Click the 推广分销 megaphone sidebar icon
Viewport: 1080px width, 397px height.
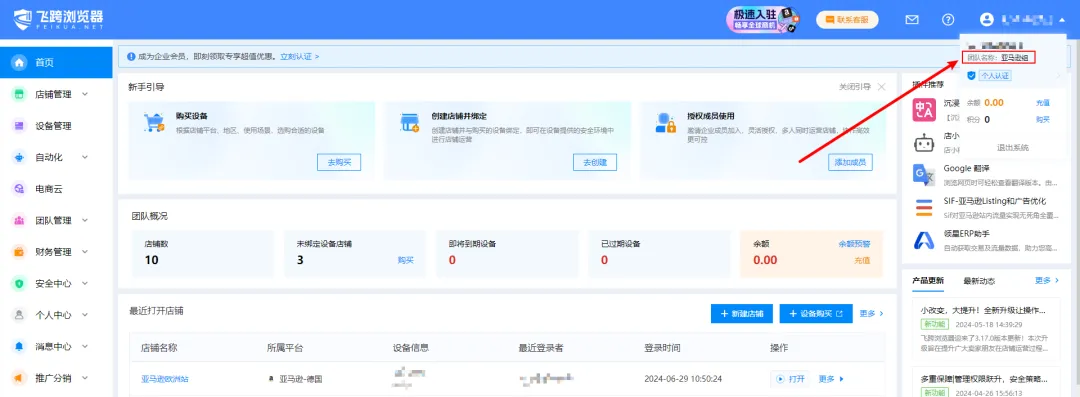click(x=19, y=378)
